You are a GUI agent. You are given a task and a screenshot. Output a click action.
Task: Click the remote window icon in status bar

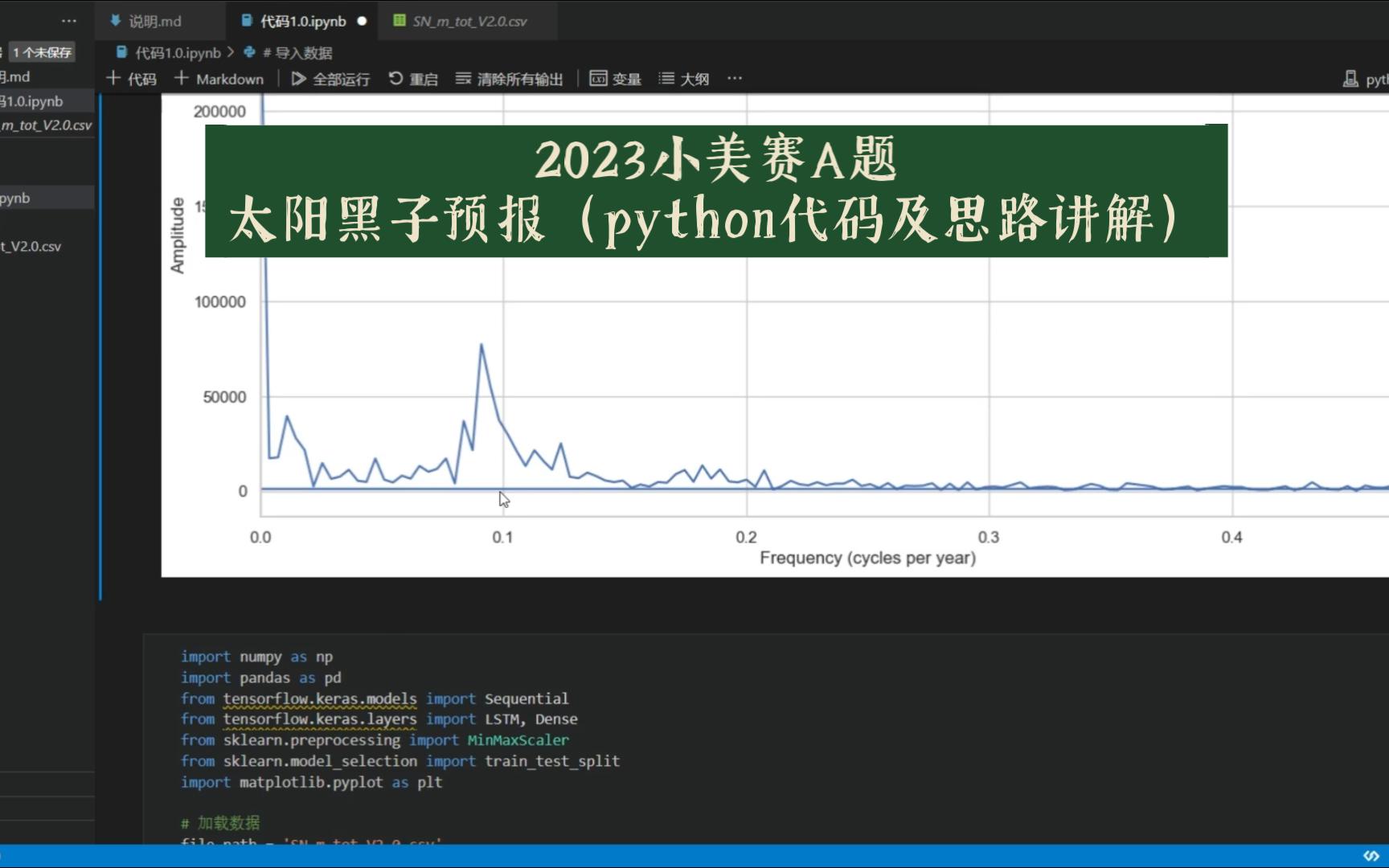[x=1371, y=856]
